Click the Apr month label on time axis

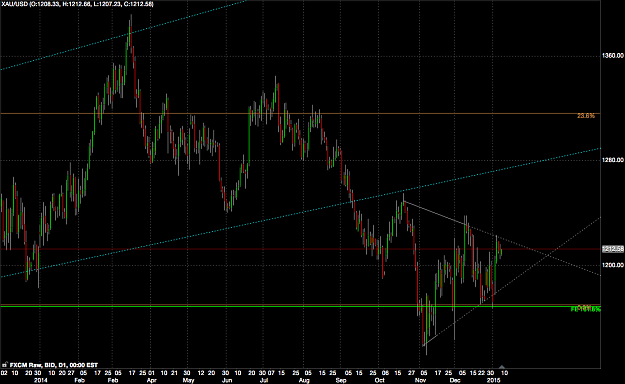151,380
